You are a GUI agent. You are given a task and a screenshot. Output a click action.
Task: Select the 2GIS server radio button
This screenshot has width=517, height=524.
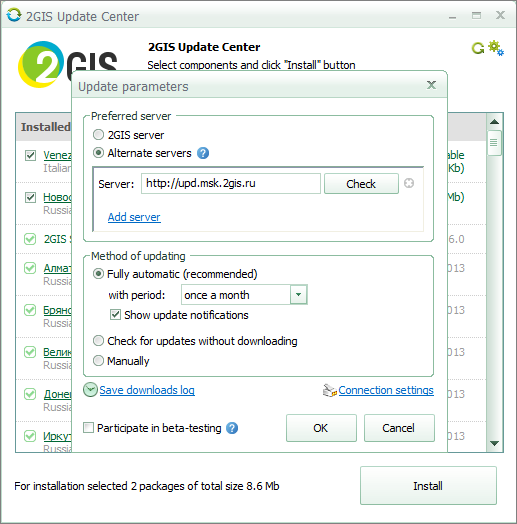98,135
